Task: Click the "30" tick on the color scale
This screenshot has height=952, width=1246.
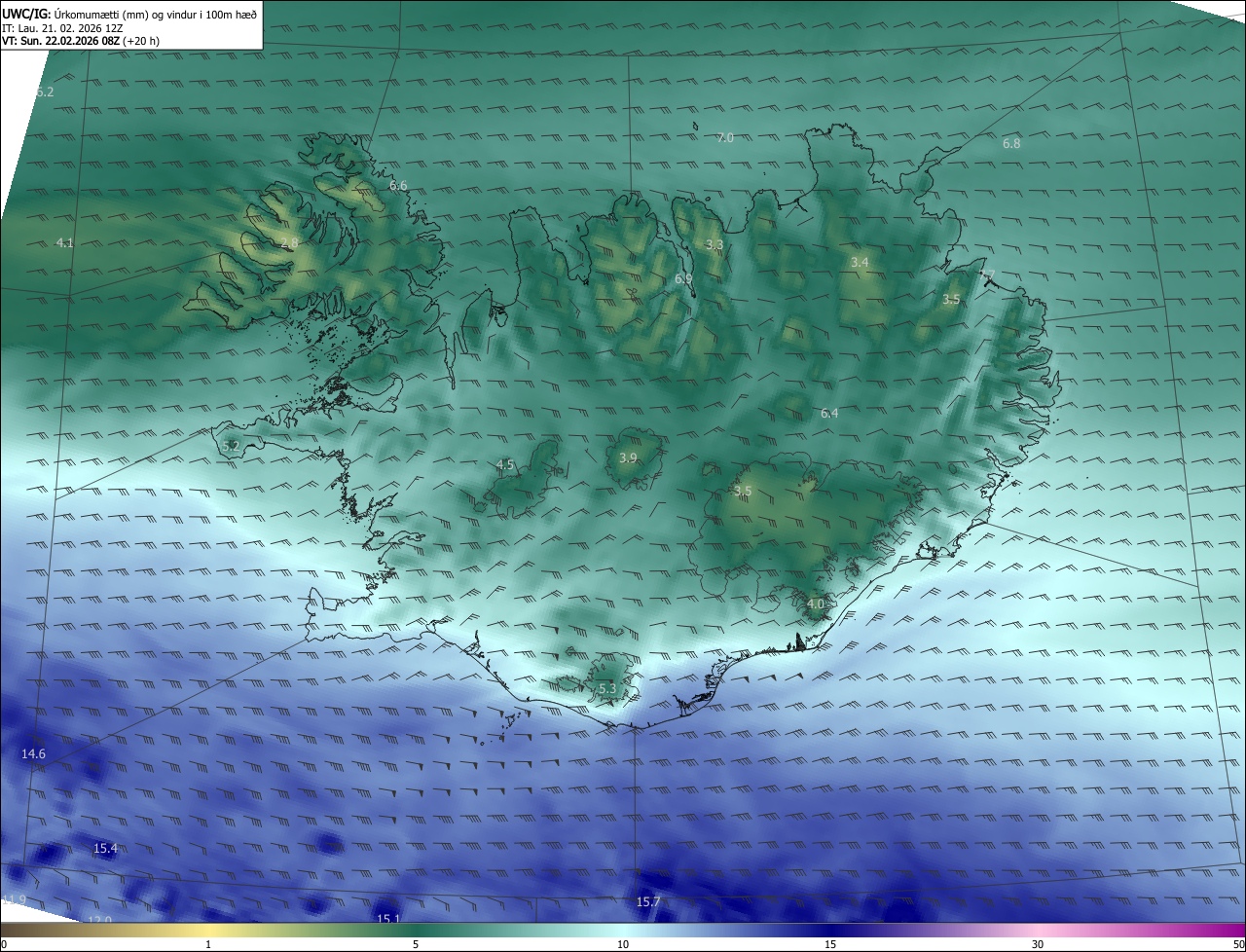Action: 1038,944
